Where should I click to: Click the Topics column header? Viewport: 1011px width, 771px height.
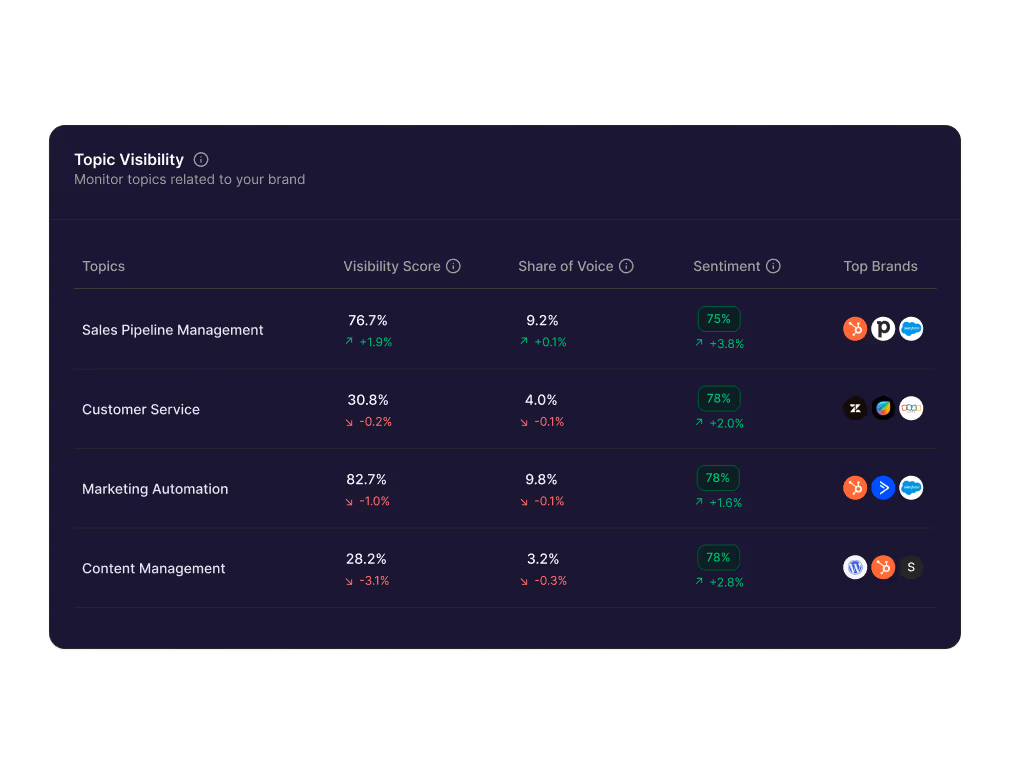point(103,266)
